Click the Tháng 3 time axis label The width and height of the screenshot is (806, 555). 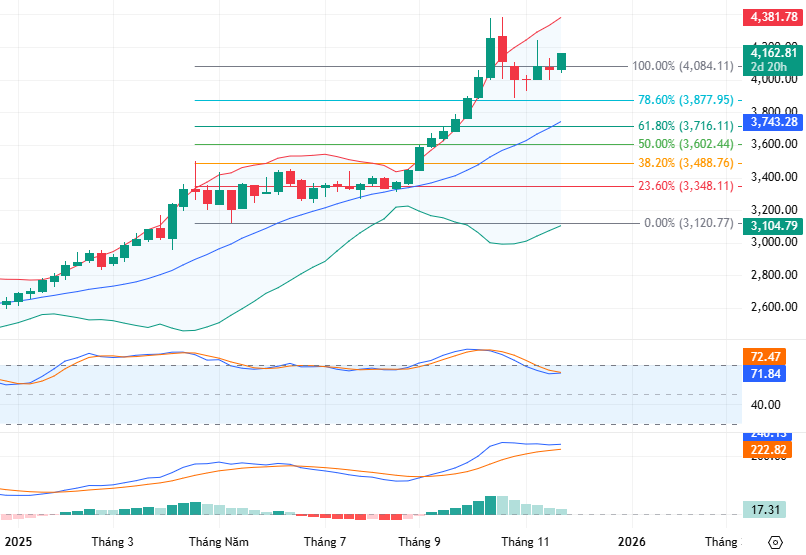coord(113,542)
